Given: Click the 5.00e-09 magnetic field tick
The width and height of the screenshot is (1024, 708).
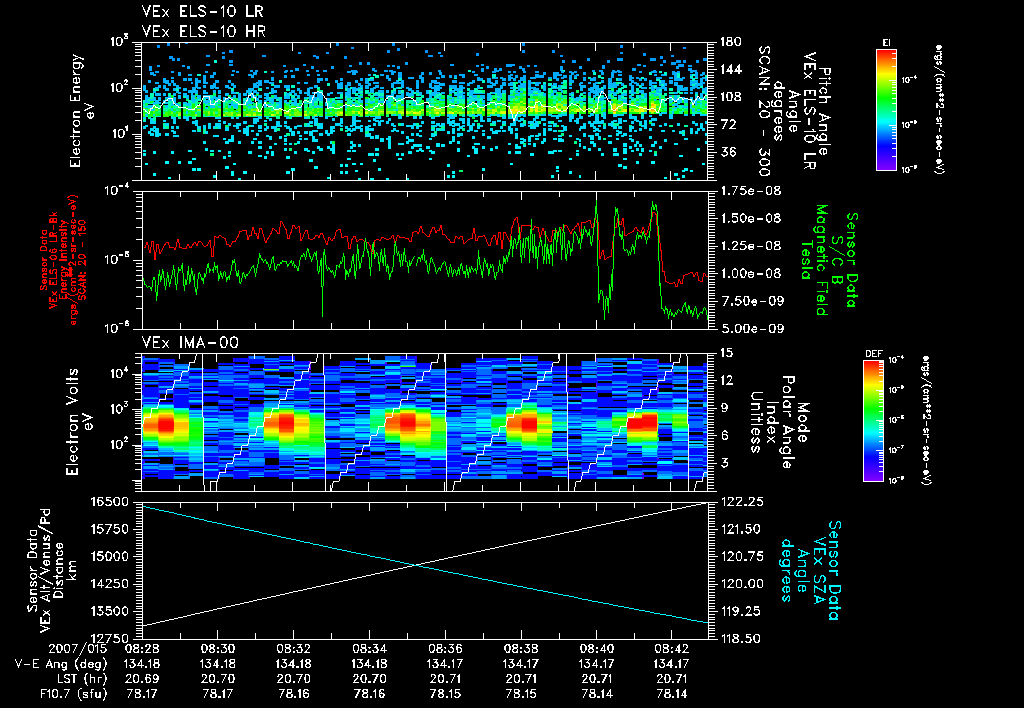Looking at the screenshot, I should click(x=750, y=328).
